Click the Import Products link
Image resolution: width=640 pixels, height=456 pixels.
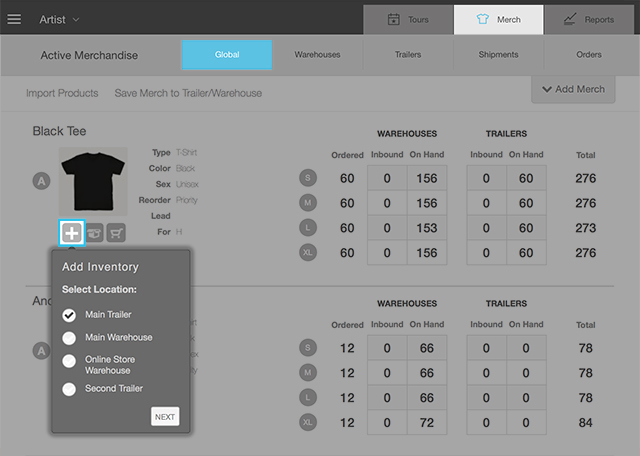62,93
